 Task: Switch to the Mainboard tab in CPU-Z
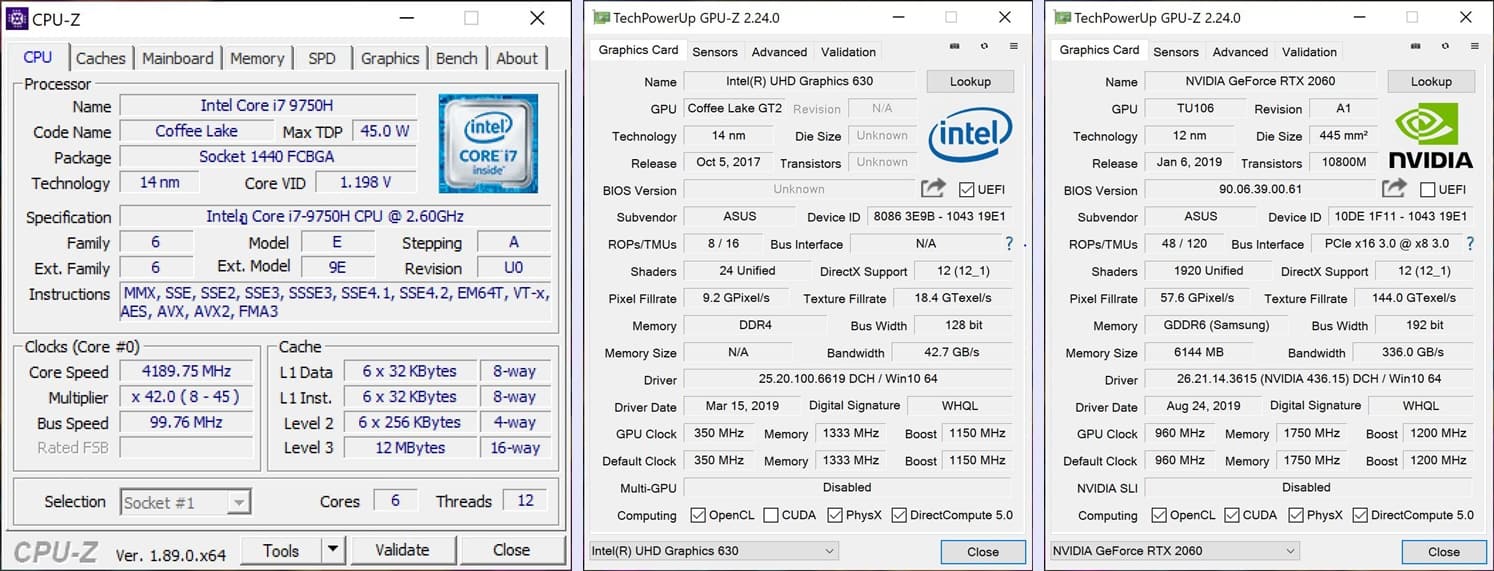pyautogui.click(x=177, y=58)
